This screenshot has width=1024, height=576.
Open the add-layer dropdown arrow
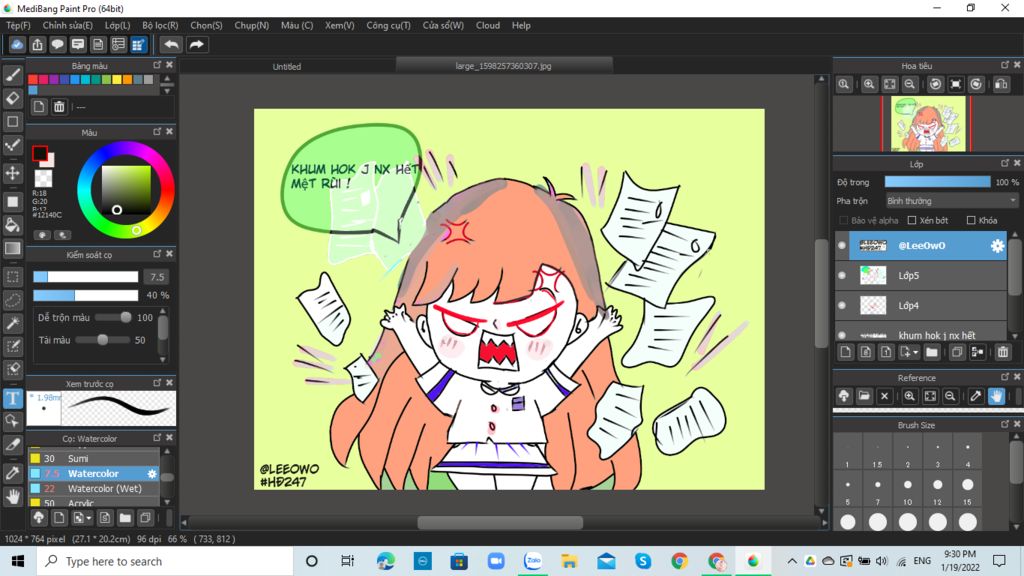point(916,353)
